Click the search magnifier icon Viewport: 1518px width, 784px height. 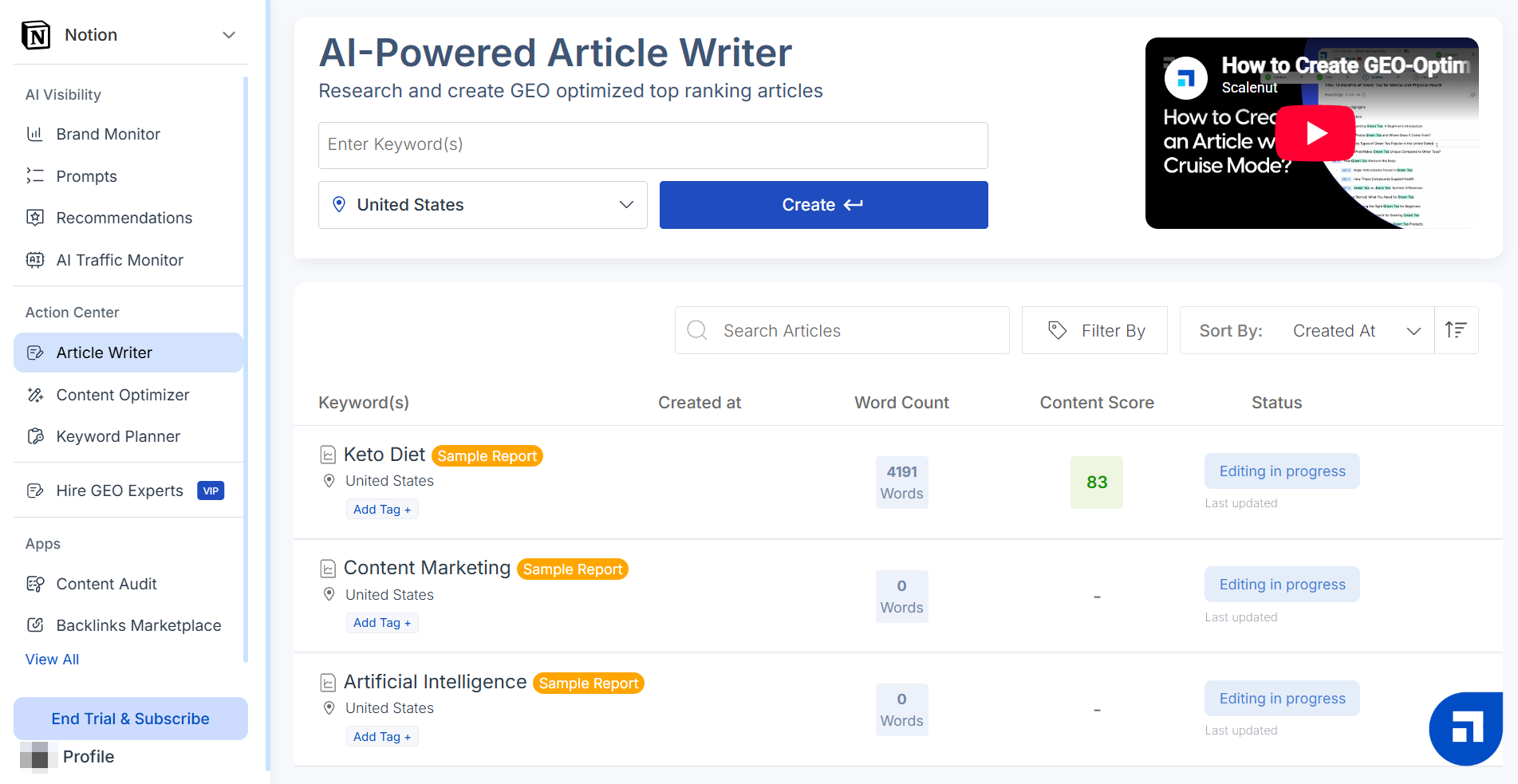697,330
